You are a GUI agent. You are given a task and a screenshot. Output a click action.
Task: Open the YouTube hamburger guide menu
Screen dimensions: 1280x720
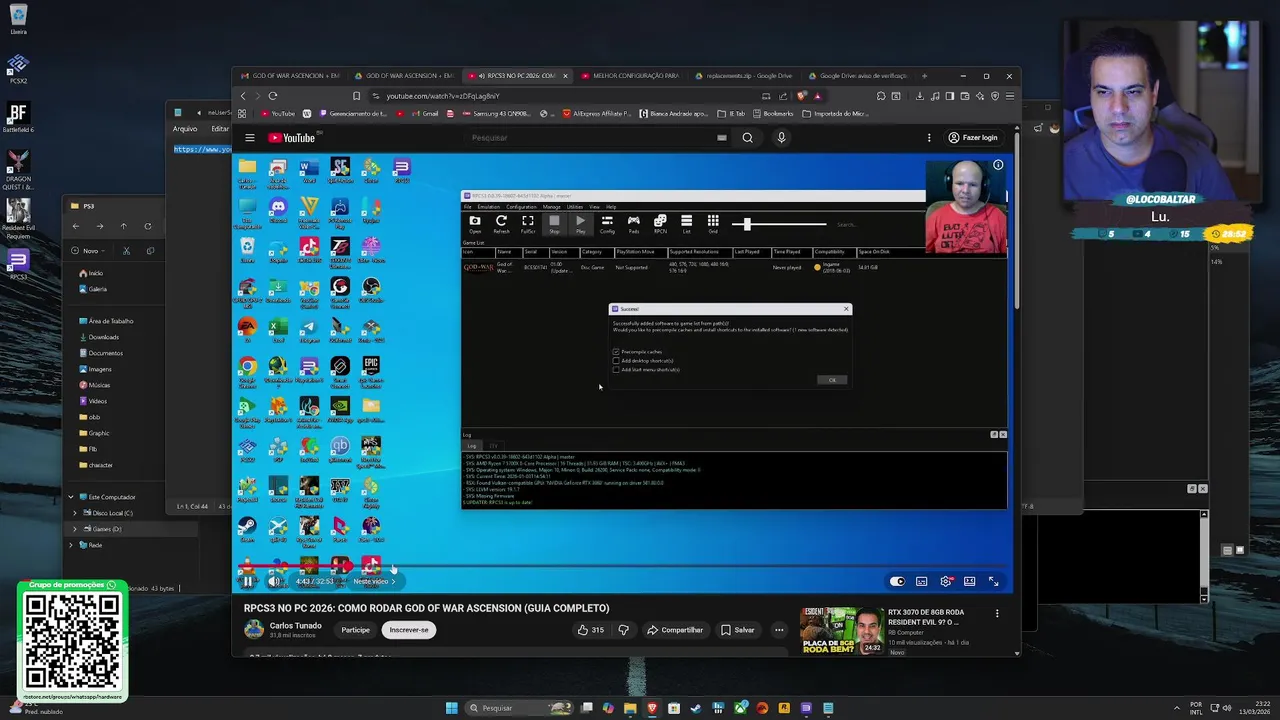click(250, 138)
